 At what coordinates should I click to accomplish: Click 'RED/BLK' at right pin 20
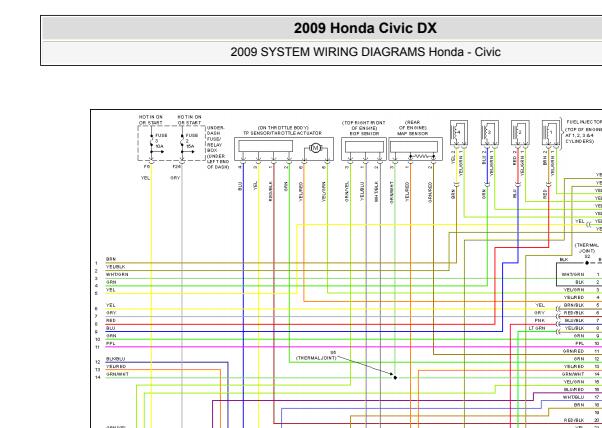point(574,420)
